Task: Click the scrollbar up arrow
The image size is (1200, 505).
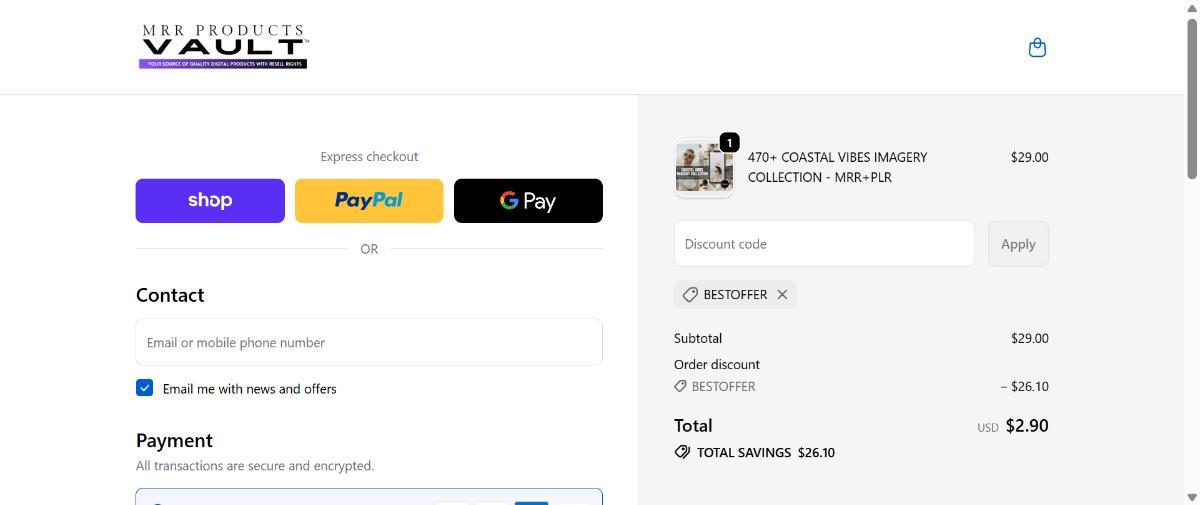Action: pyautogui.click(x=1191, y=8)
